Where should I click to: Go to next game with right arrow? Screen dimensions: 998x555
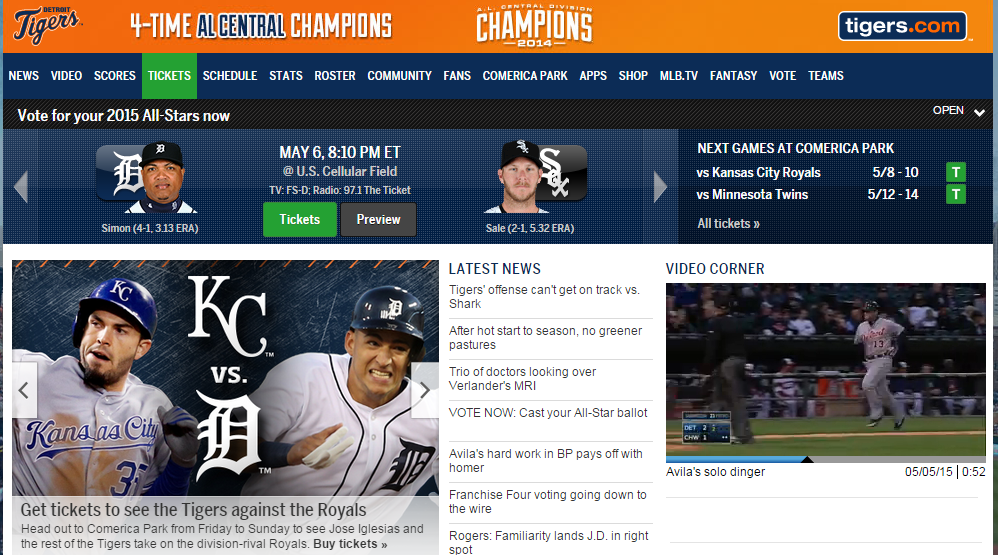(x=660, y=187)
